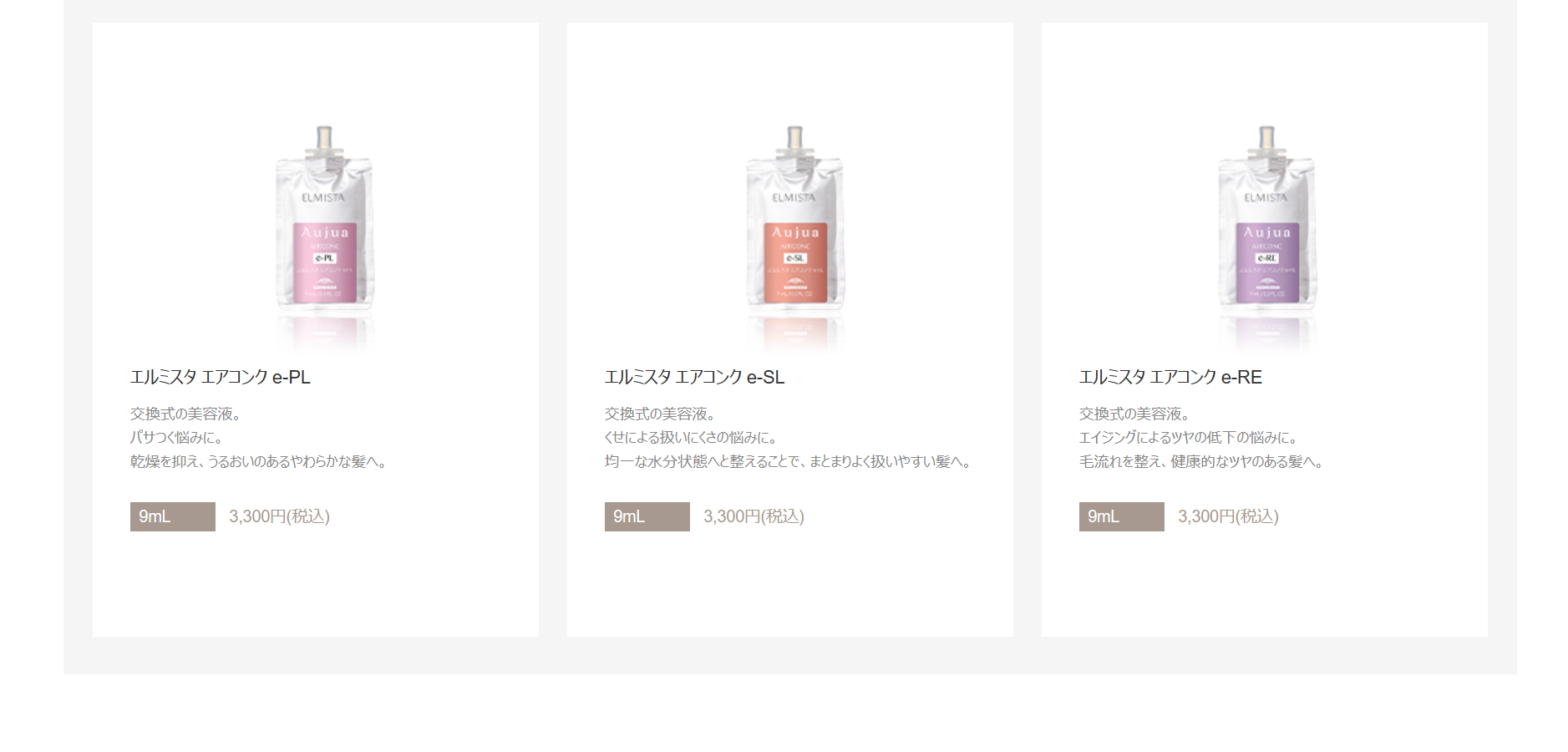
Task: Open the エルミスタ エアコンク e-SL title
Action: (695, 377)
